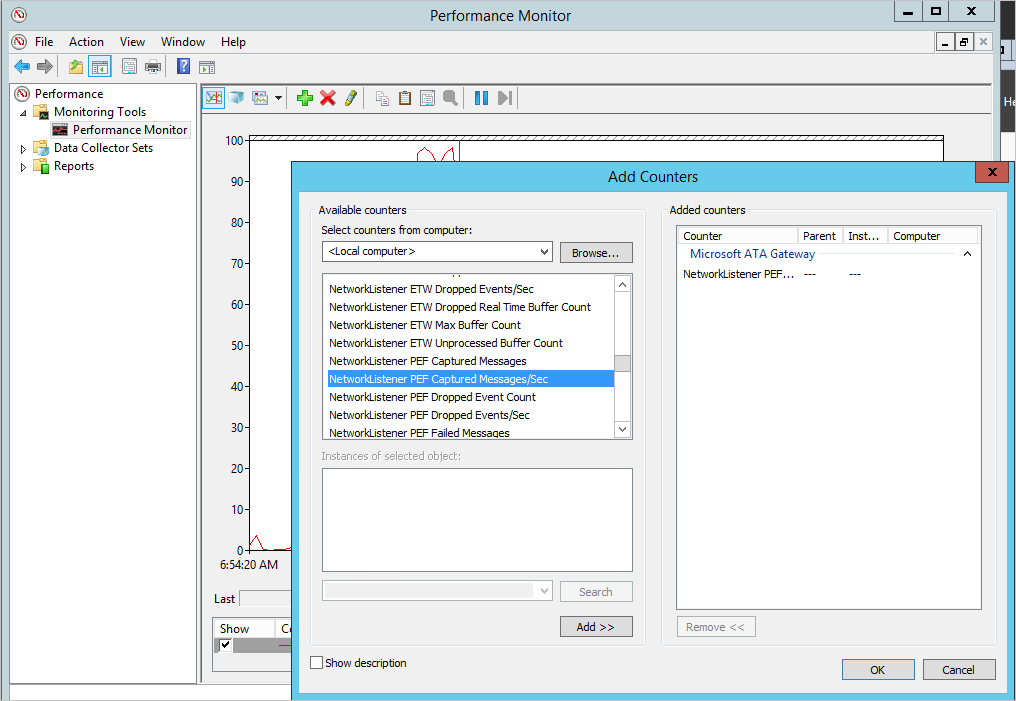Click the Back arrow in main toolbar
The height and width of the screenshot is (701, 1016).
22,66
